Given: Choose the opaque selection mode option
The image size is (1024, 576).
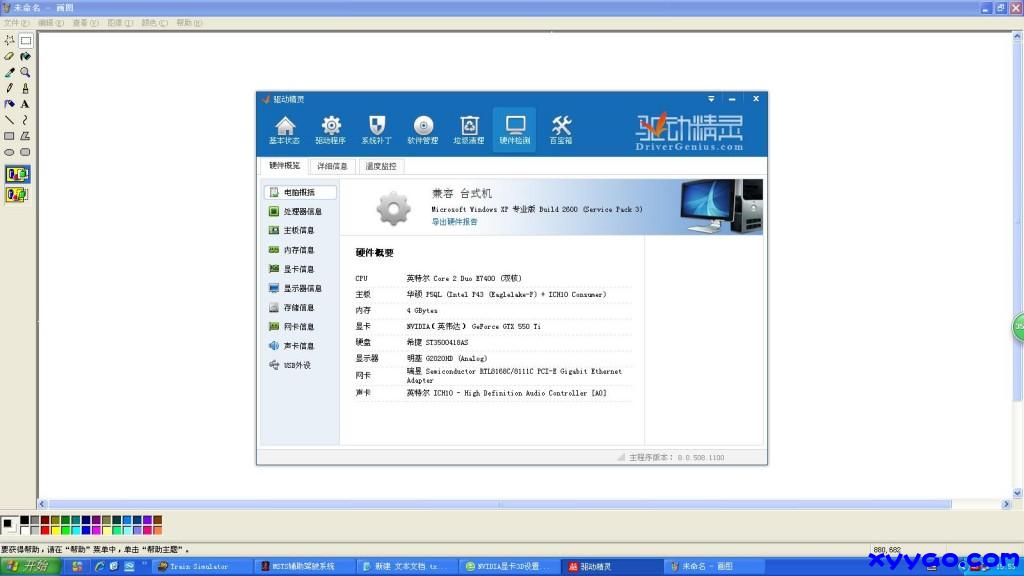Looking at the screenshot, I should coord(17,174).
